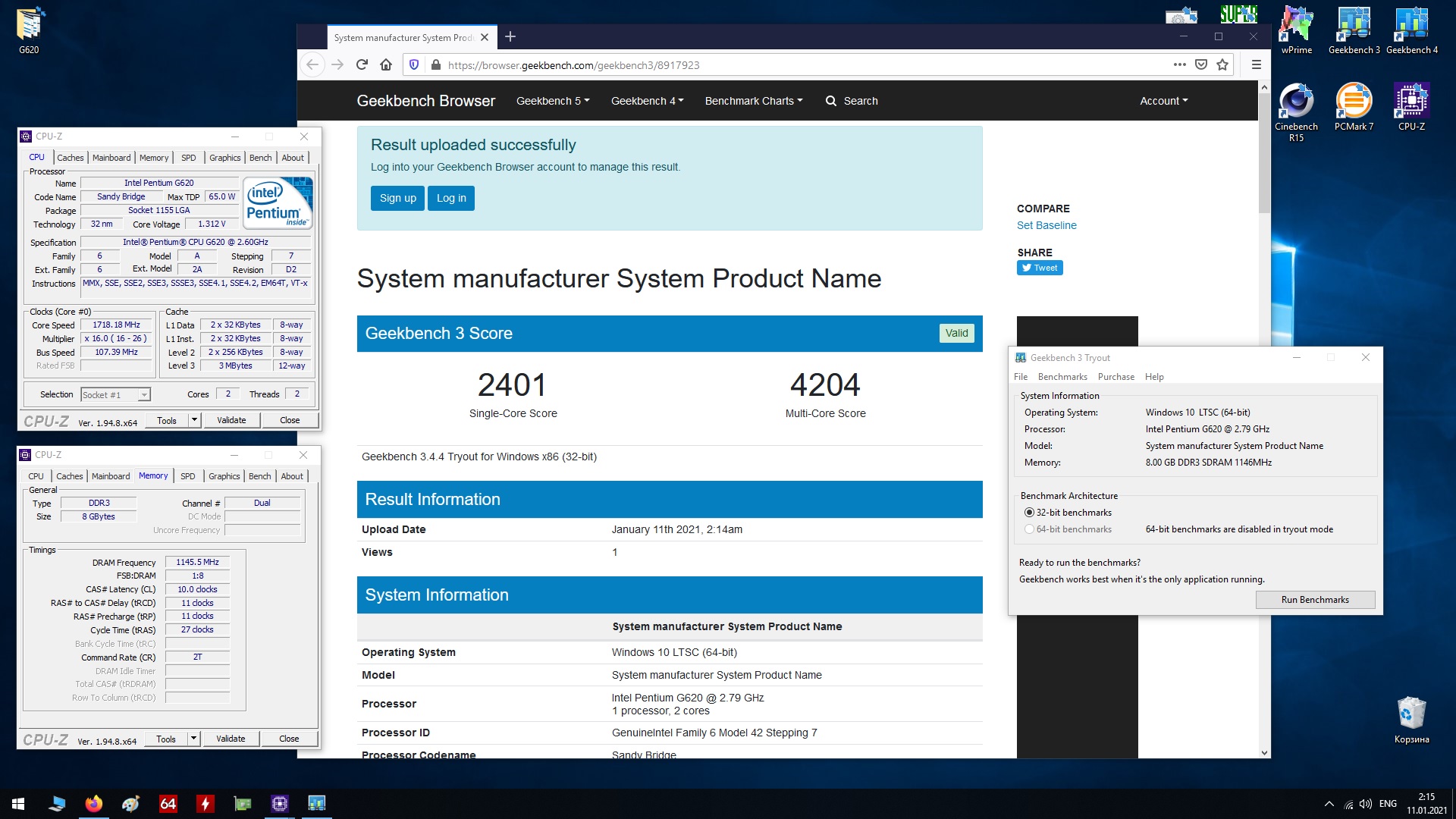Reload the Geekbench page

362,65
